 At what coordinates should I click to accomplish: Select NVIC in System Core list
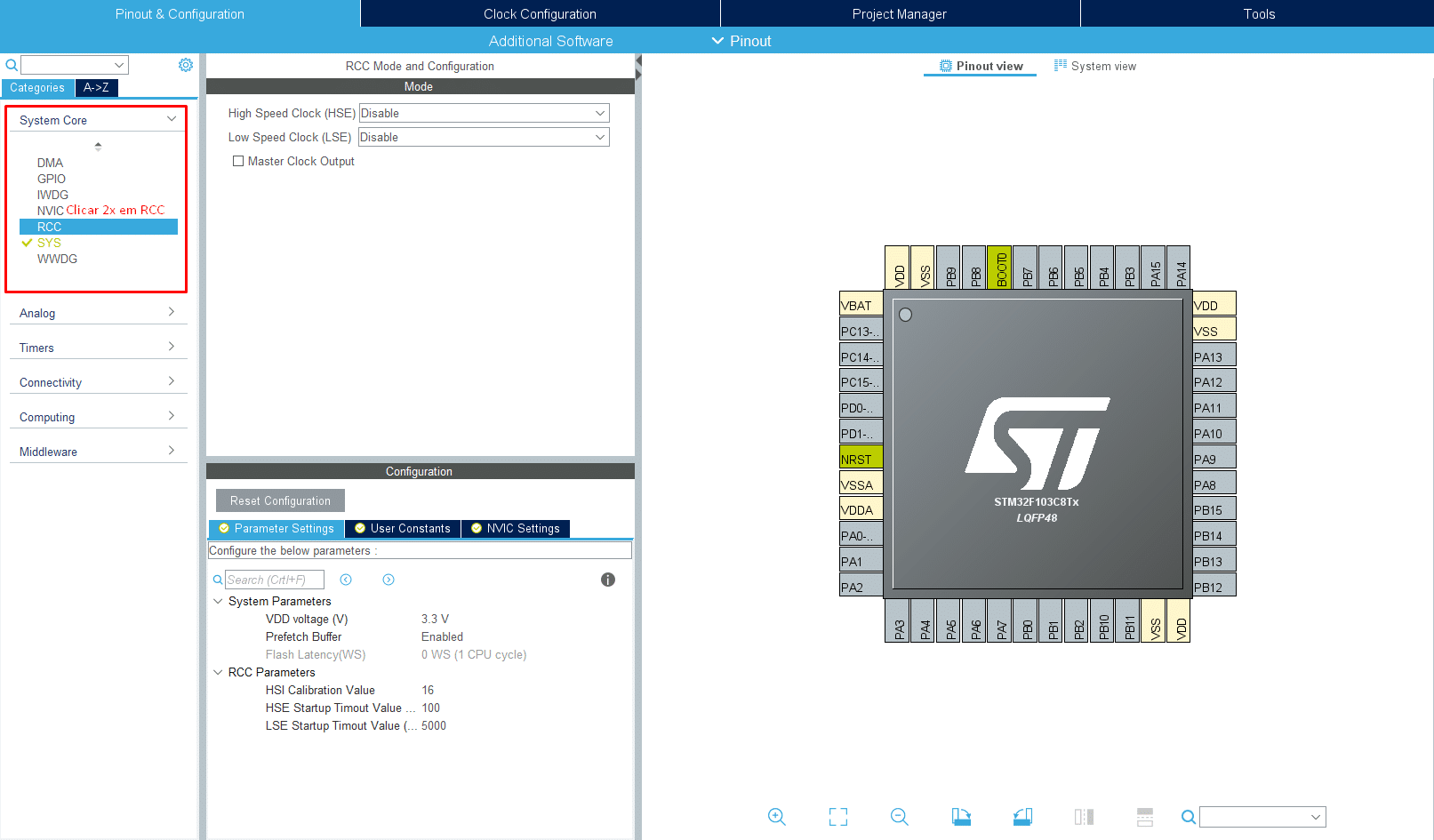[50, 211]
